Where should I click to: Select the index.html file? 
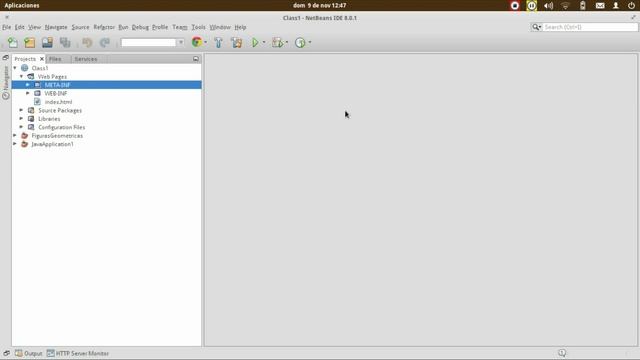(x=58, y=102)
